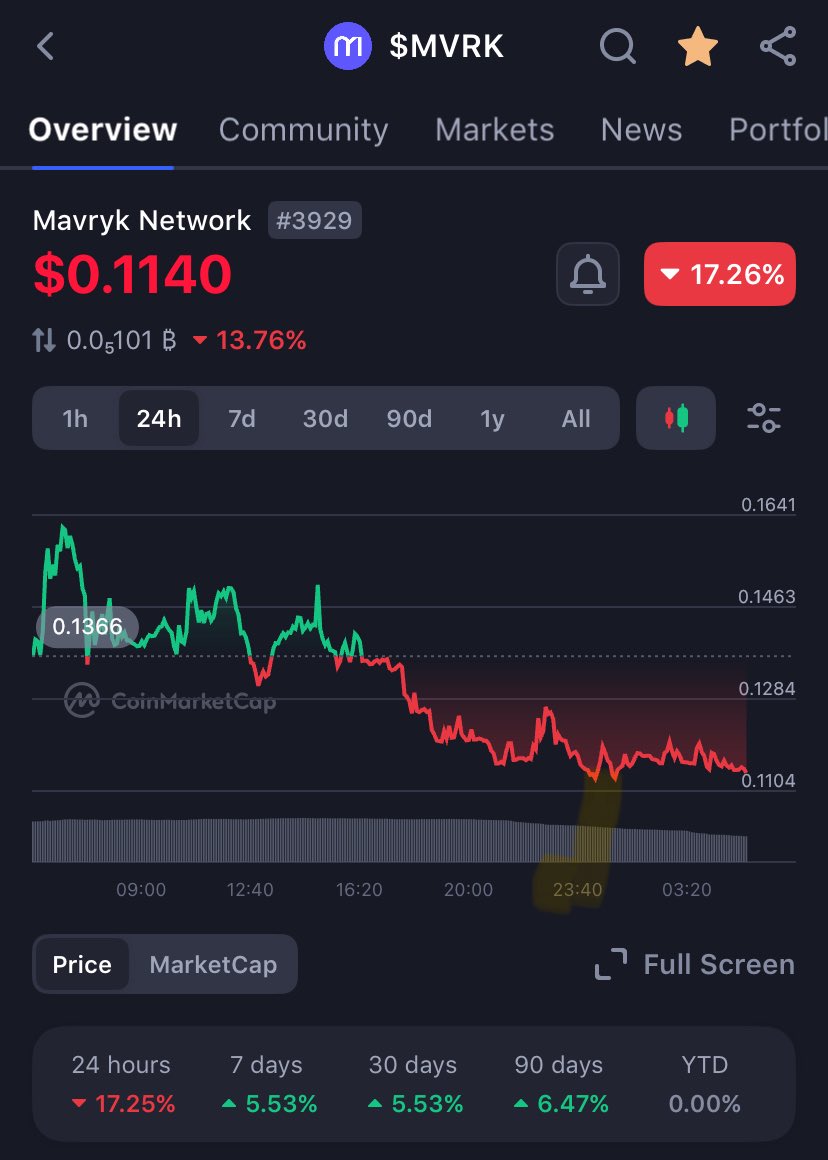
Task: Tap the $MVRK ticker title
Action: pyautogui.click(x=446, y=47)
